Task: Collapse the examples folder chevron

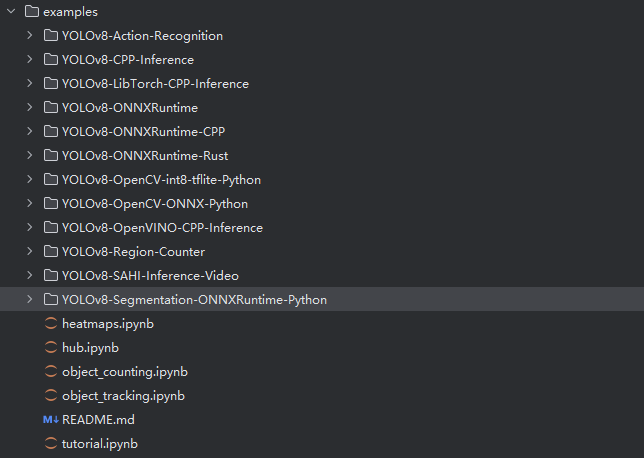Action: point(11,12)
